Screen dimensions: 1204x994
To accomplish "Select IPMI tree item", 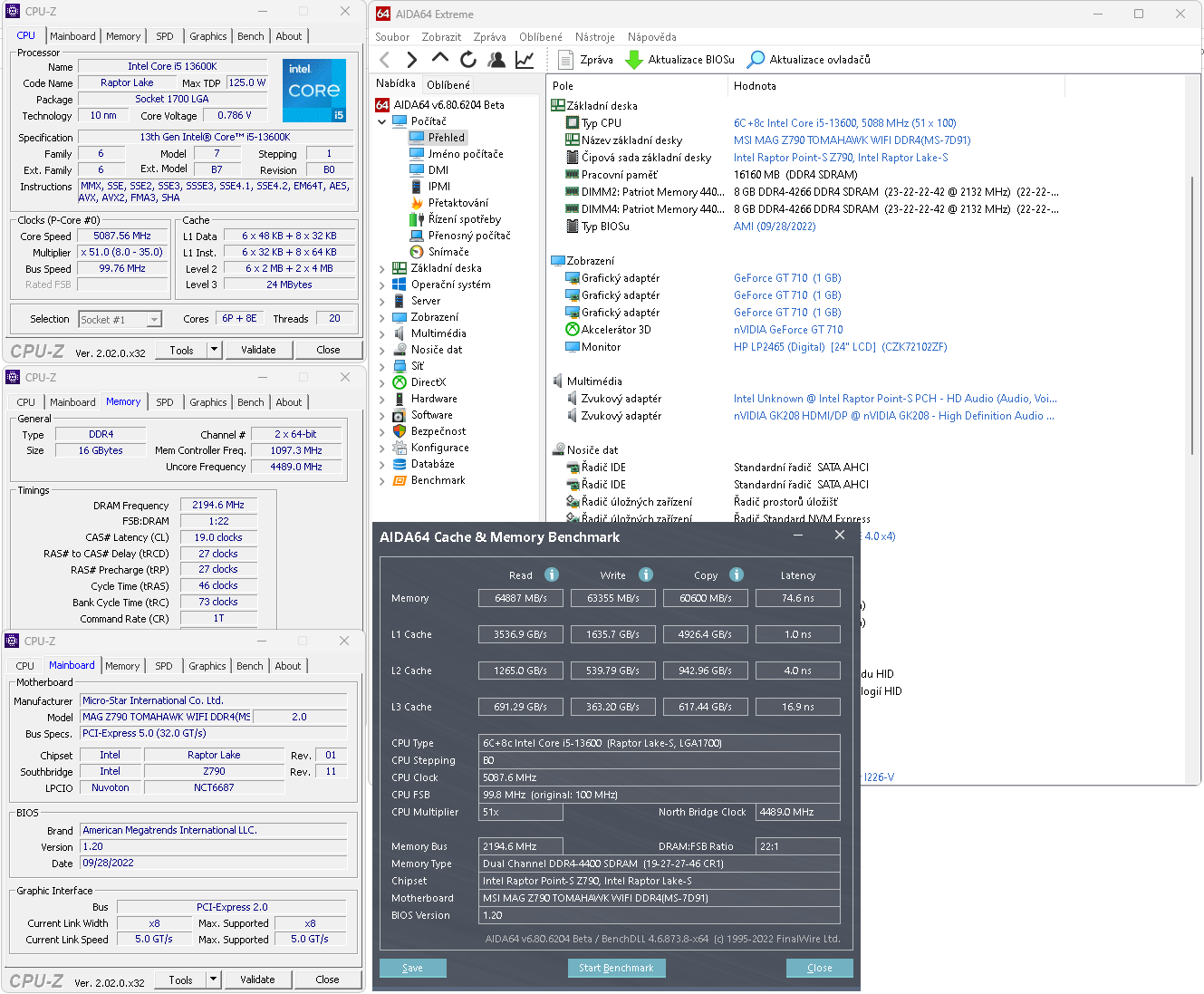I will (439, 187).
